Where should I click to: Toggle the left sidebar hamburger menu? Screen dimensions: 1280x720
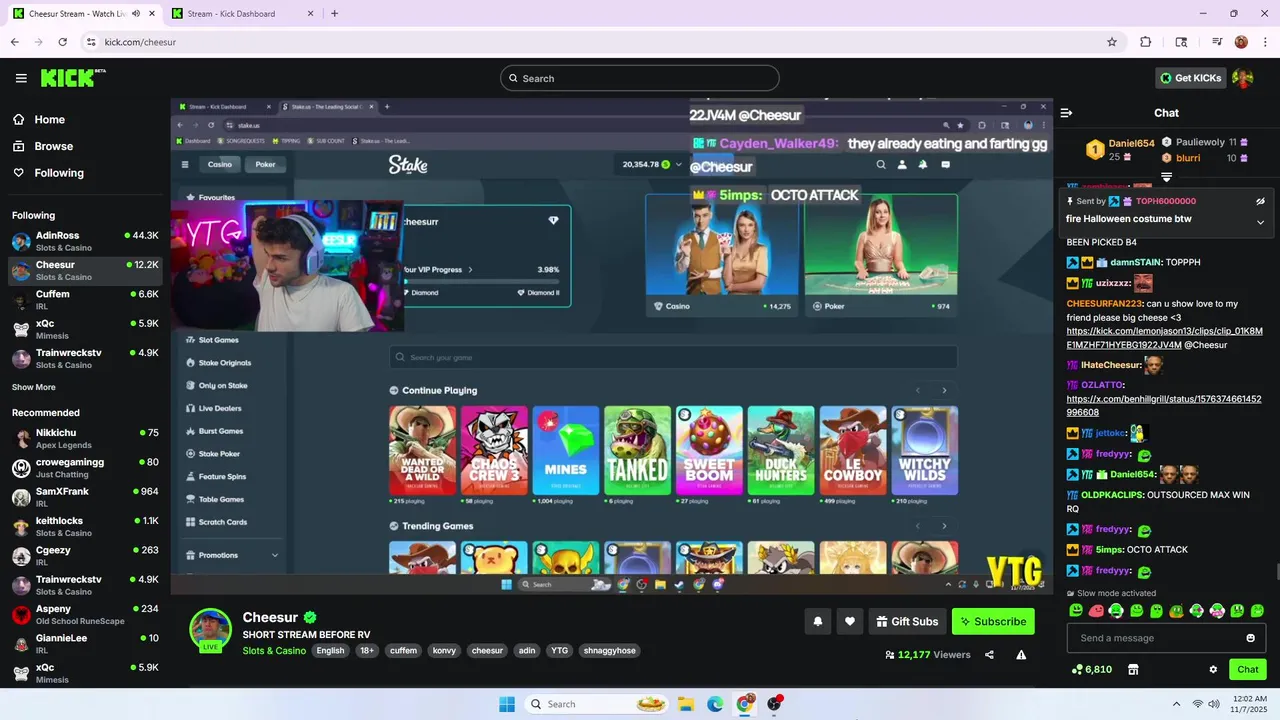pos(21,78)
